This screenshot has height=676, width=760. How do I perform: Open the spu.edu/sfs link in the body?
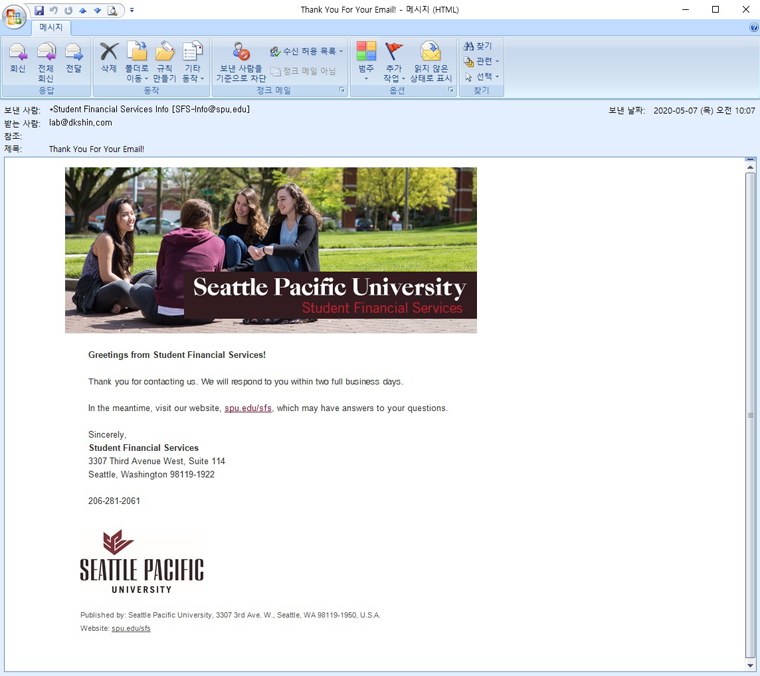click(248, 408)
